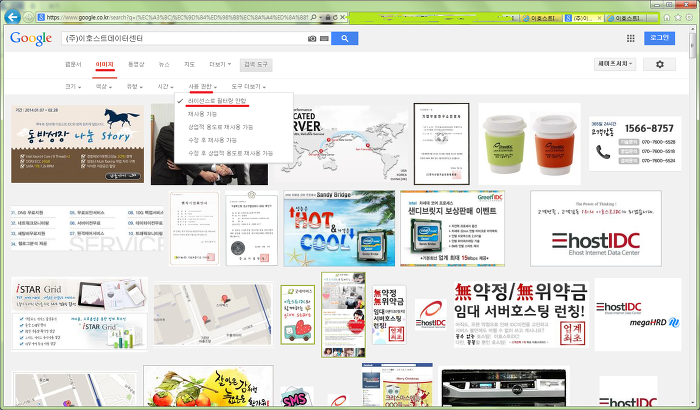Expand the 더보기 menu
This screenshot has height=410, width=700.
click(220, 64)
